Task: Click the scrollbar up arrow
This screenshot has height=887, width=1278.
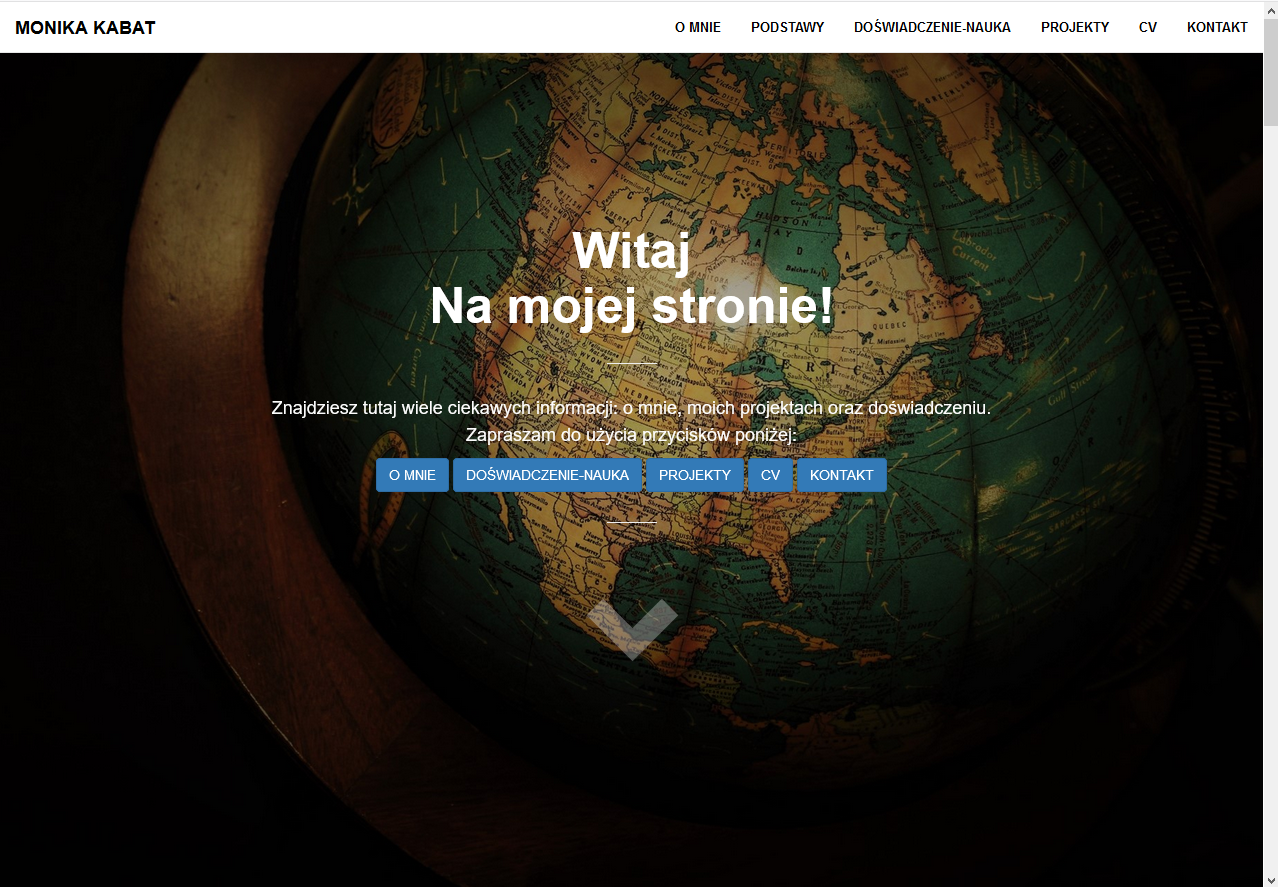Action: tap(1270, 9)
